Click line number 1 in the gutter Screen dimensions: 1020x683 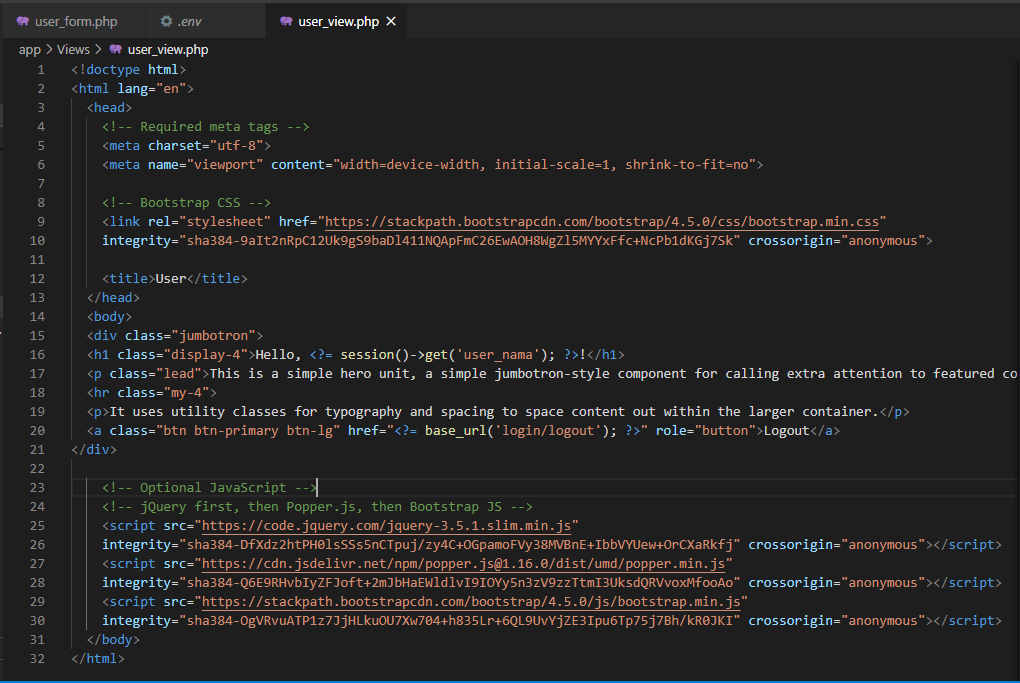[41, 70]
